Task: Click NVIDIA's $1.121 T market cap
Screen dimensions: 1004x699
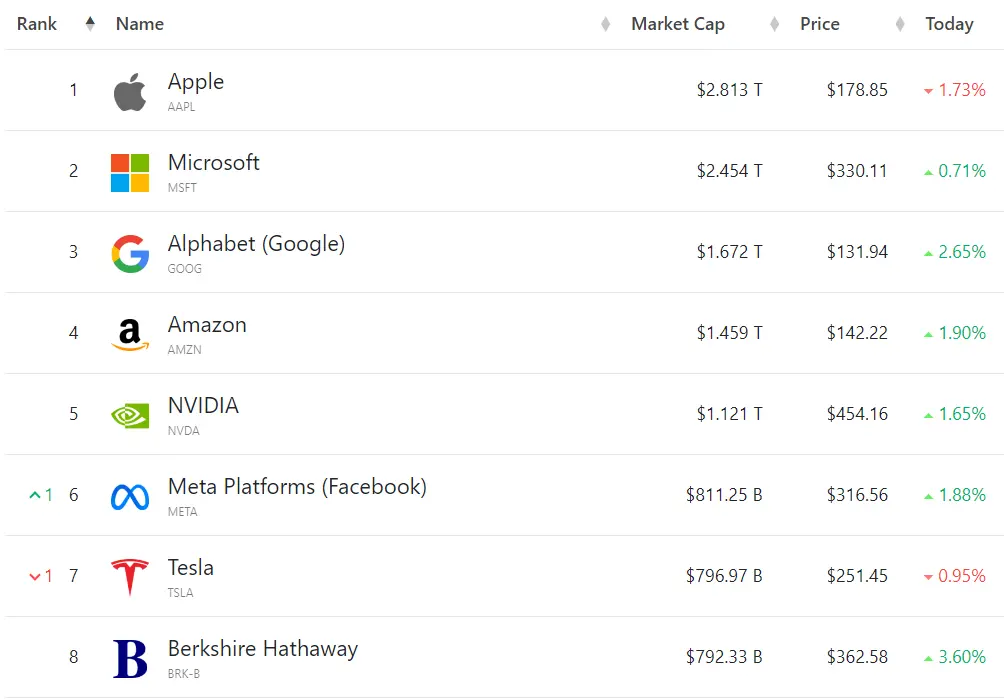Action: click(729, 414)
